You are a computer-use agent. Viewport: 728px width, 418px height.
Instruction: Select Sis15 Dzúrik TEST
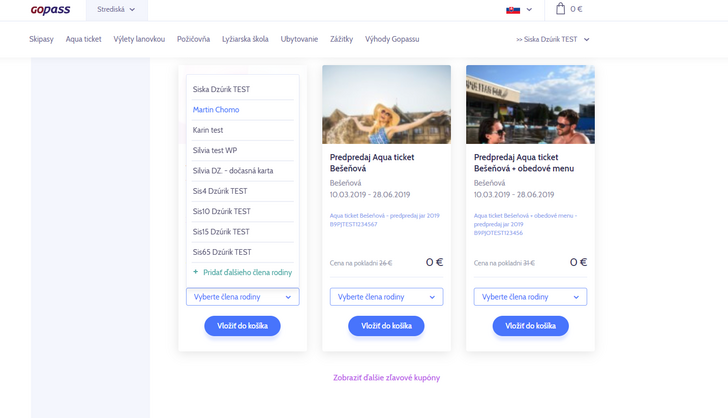pos(243,232)
